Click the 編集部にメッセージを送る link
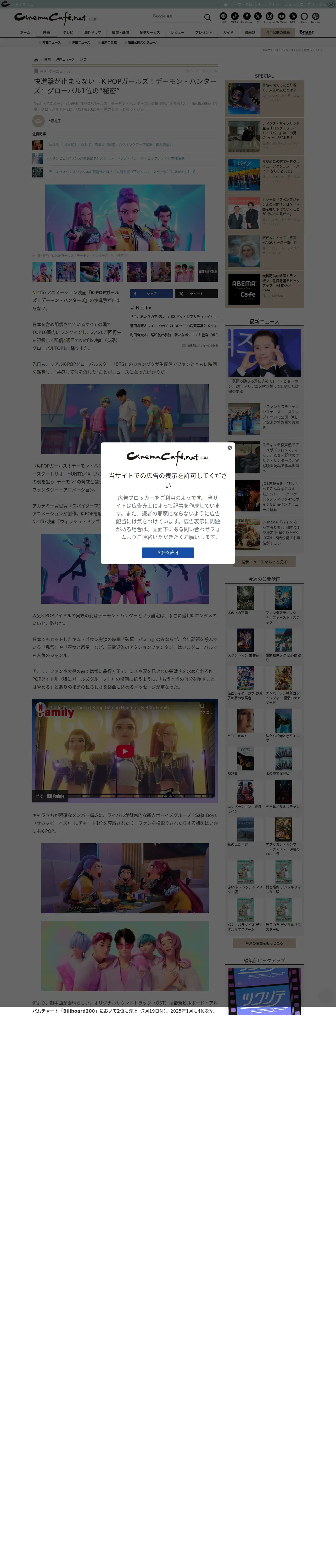This screenshot has height=1568, width=336. pos(199,345)
